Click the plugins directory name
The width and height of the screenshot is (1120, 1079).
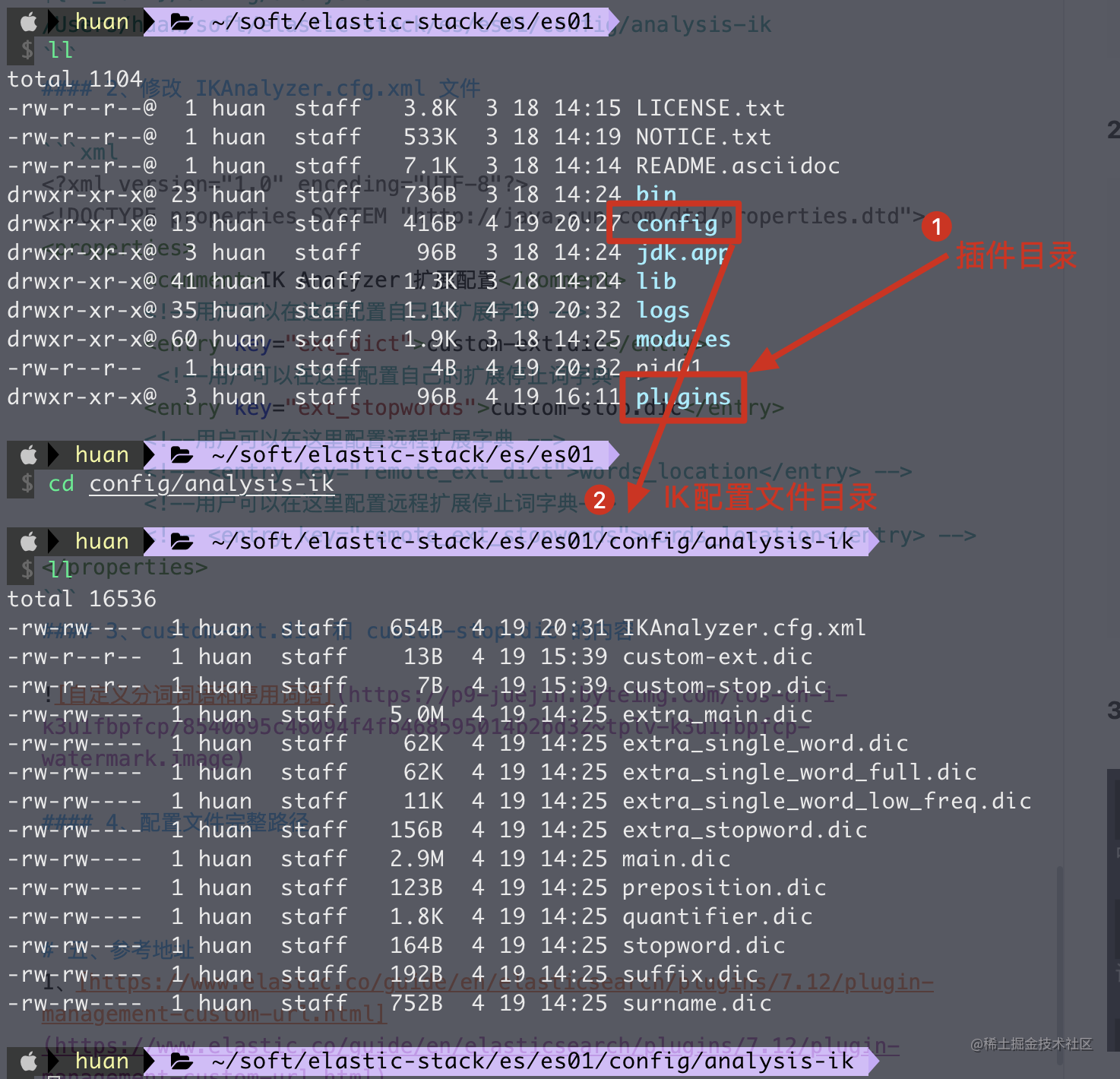(x=683, y=397)
